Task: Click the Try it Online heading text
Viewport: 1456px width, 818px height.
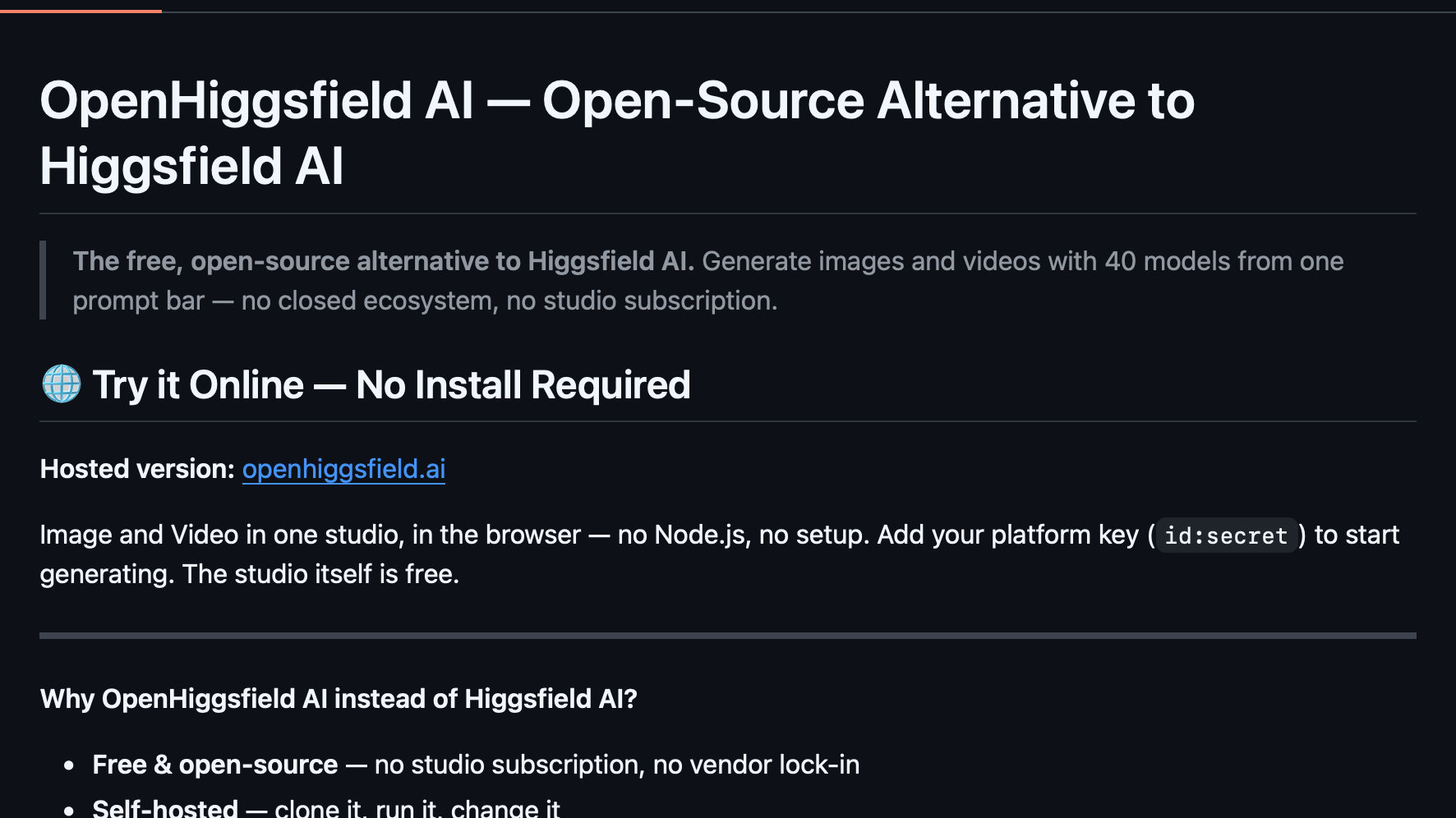Action: [391, 384]
